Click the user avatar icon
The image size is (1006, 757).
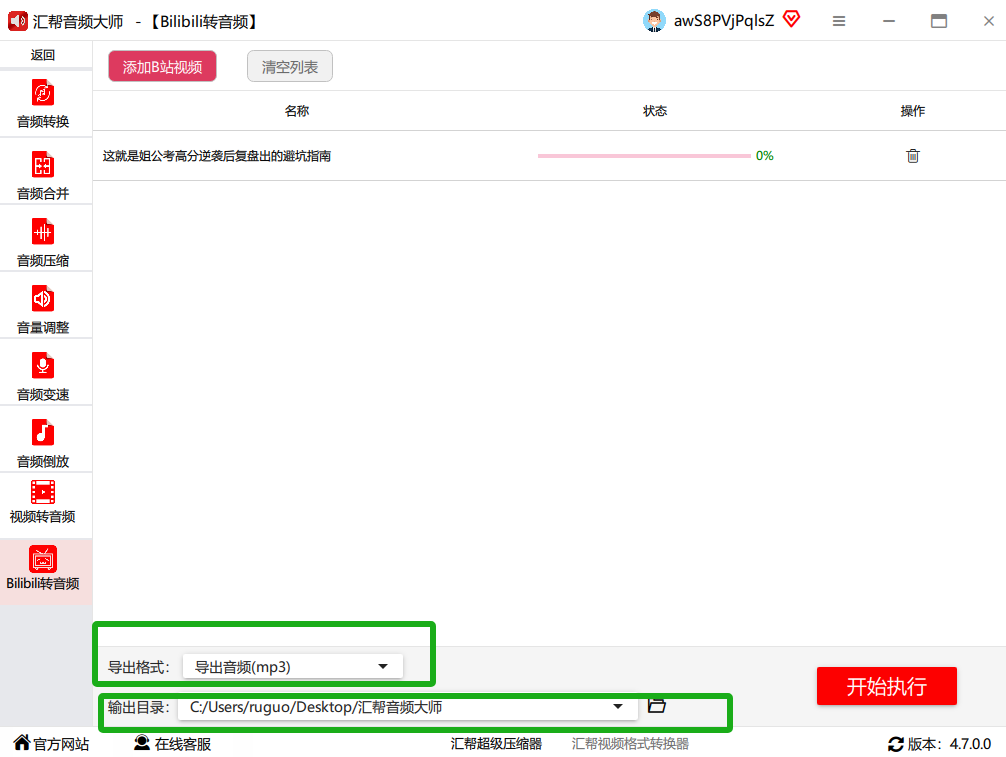(x=654, y=21)
